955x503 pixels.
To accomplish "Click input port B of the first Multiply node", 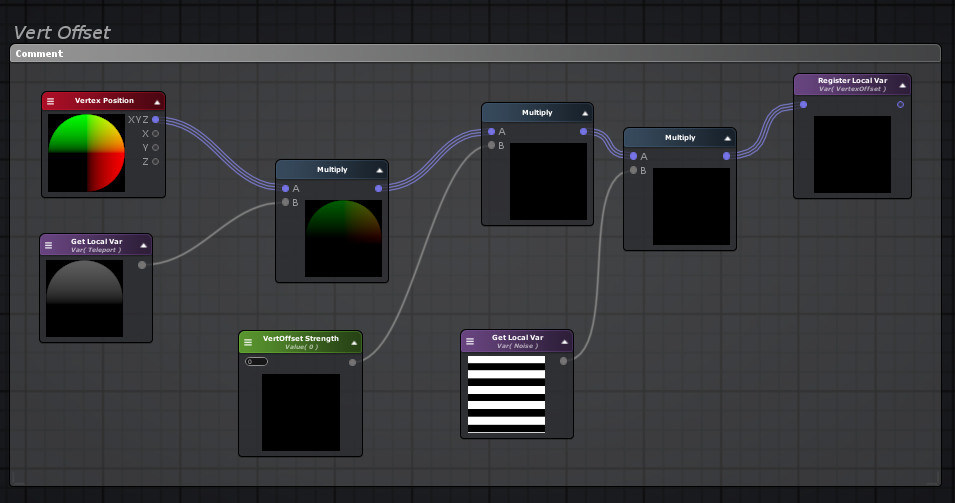I will point(286,202).
